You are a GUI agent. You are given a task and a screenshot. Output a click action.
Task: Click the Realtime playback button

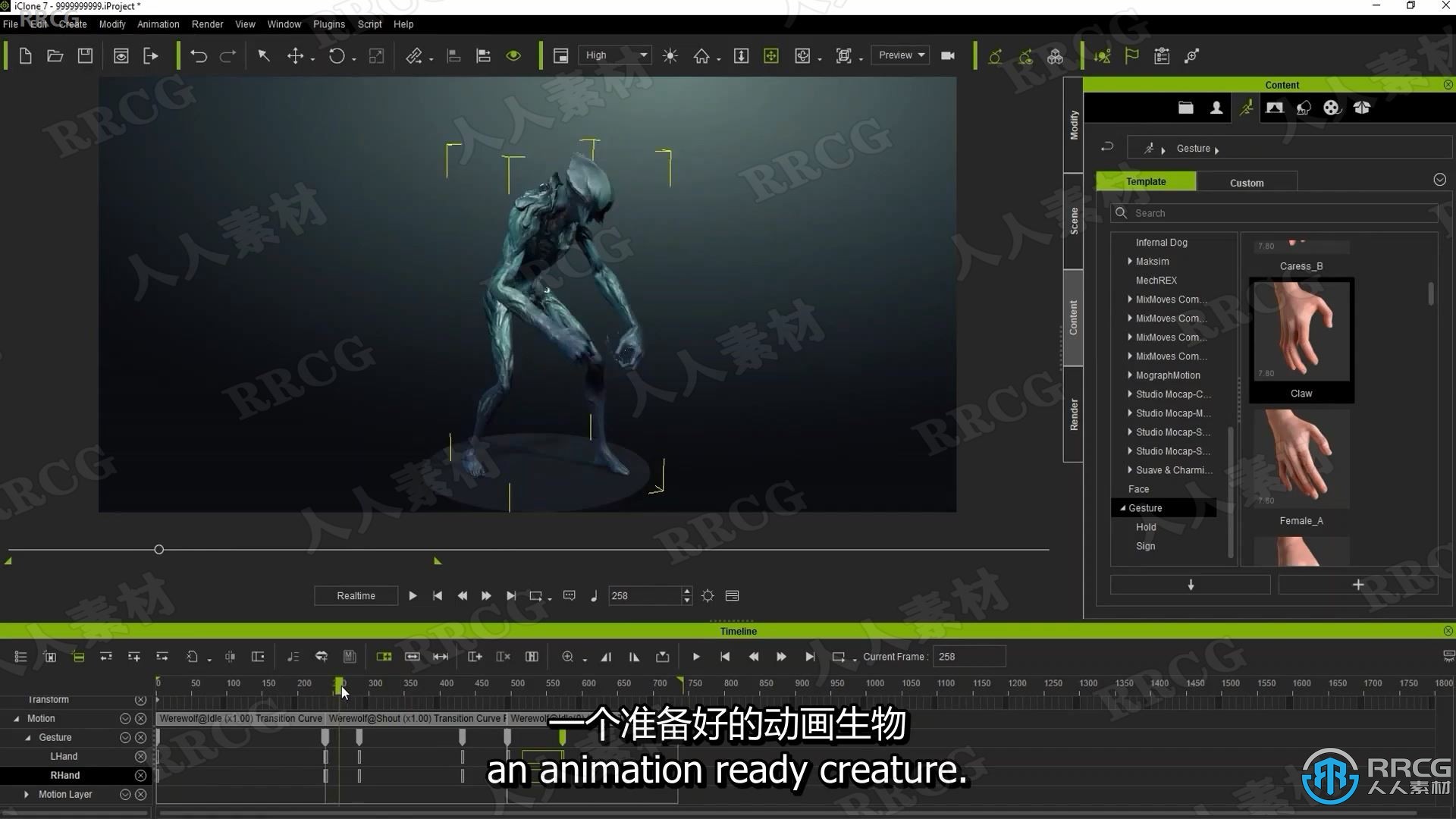point(355,595)
